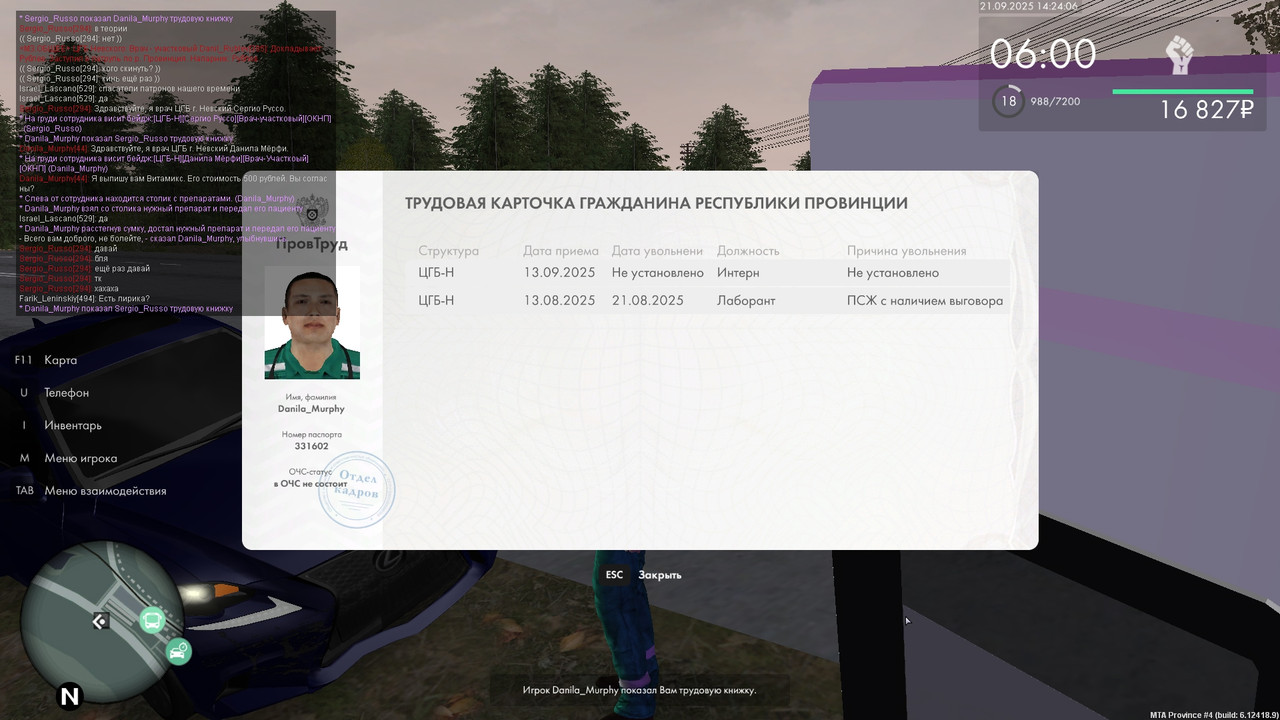Click the Отдел кадров round stamp

(356, 490)
